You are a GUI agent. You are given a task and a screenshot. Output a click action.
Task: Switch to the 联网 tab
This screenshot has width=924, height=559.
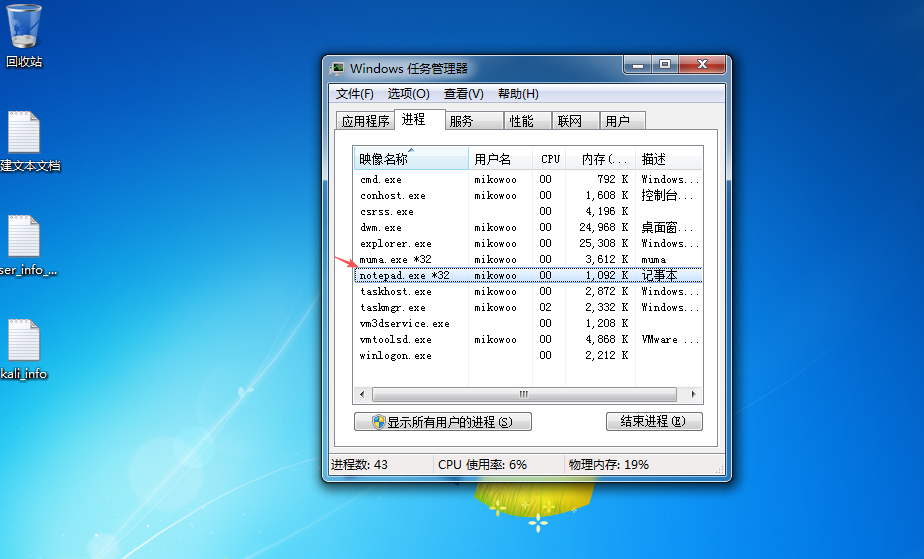575,121
